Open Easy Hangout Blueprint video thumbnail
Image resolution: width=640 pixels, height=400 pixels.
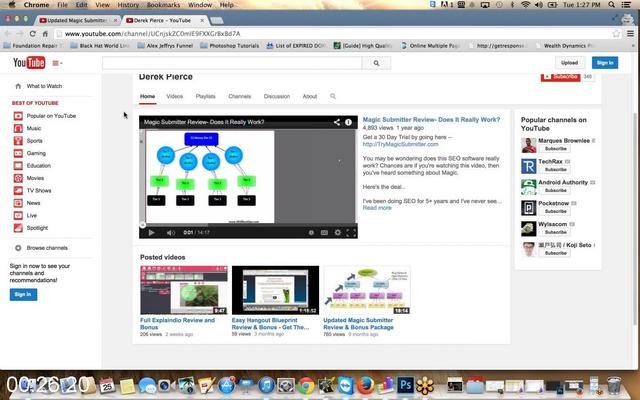tap(276, 290)
